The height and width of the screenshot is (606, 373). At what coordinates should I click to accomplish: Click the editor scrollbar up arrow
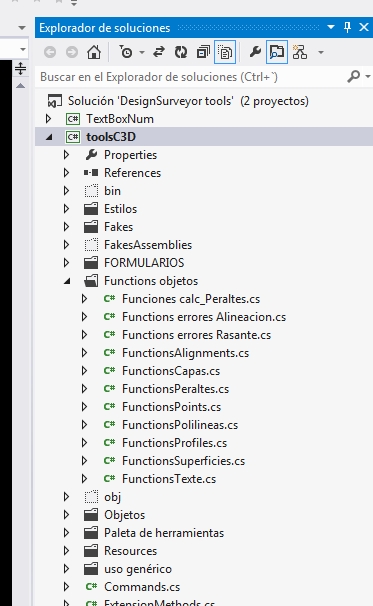coord(20,86)
